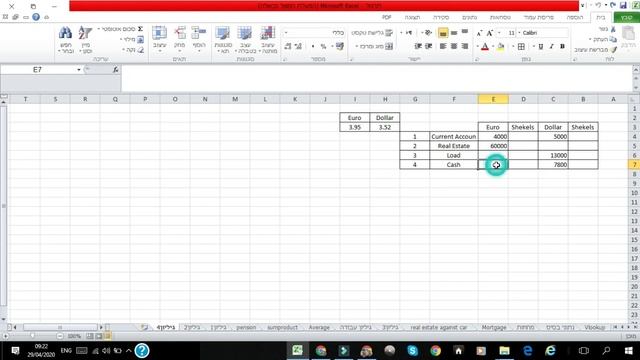The width and height of the screenshot is (640, 360).
Task: Click the Redo arrow in quick access toolbar
Action: pos(613,5)
